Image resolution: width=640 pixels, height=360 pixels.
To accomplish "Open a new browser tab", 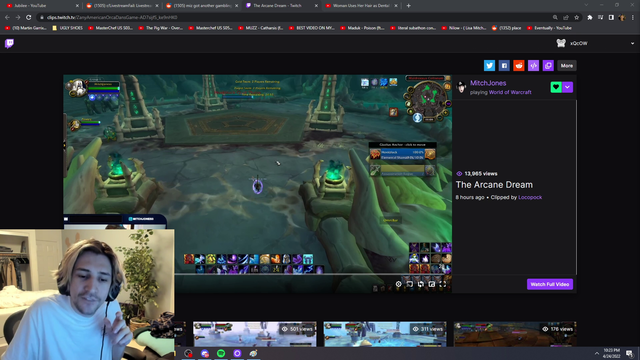I will pyautogui.click(x=409, y=6).
